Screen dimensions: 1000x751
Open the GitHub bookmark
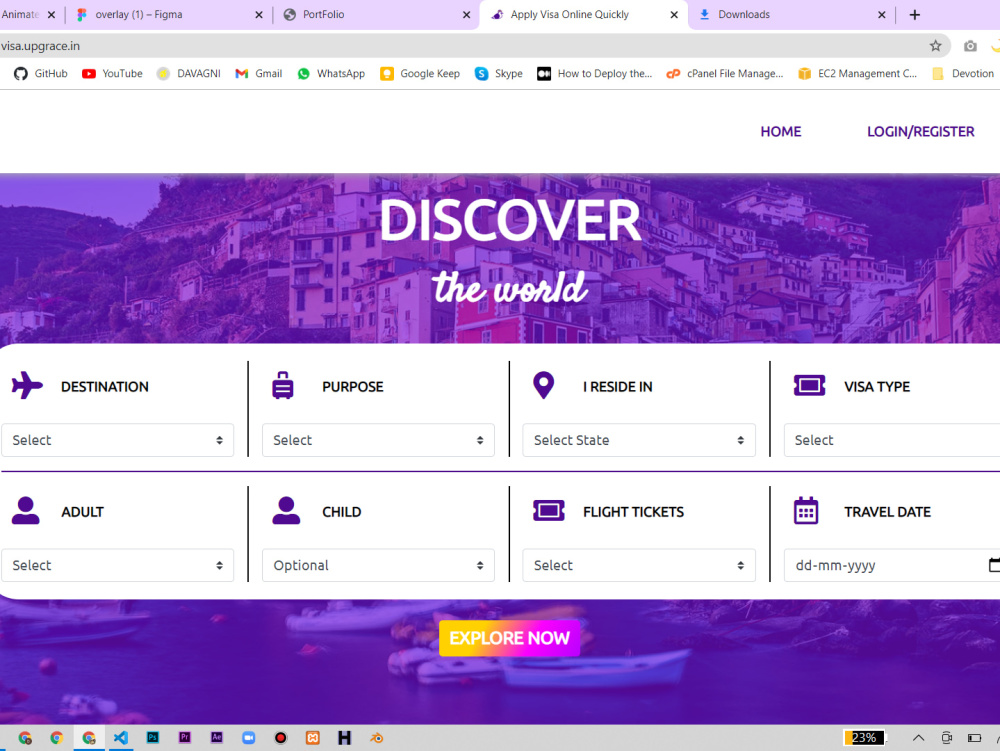coord(41,73)
